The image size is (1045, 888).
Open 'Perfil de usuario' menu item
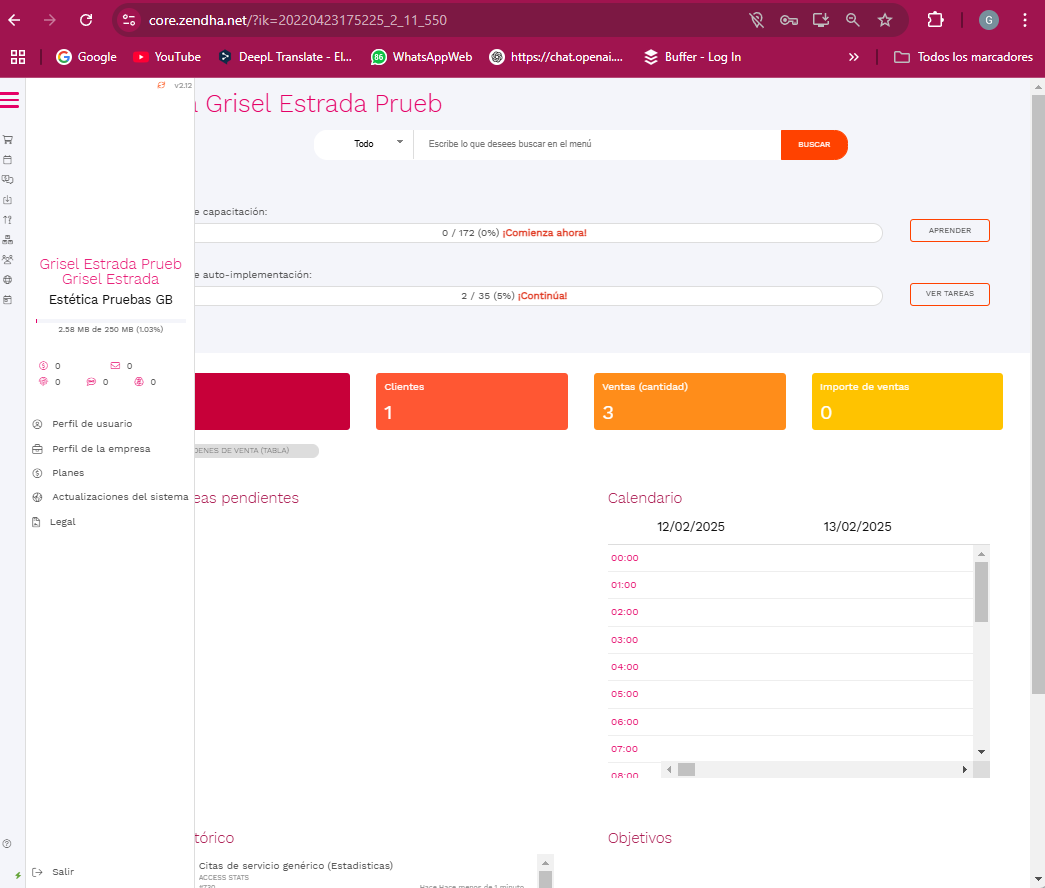click(92, 424)
